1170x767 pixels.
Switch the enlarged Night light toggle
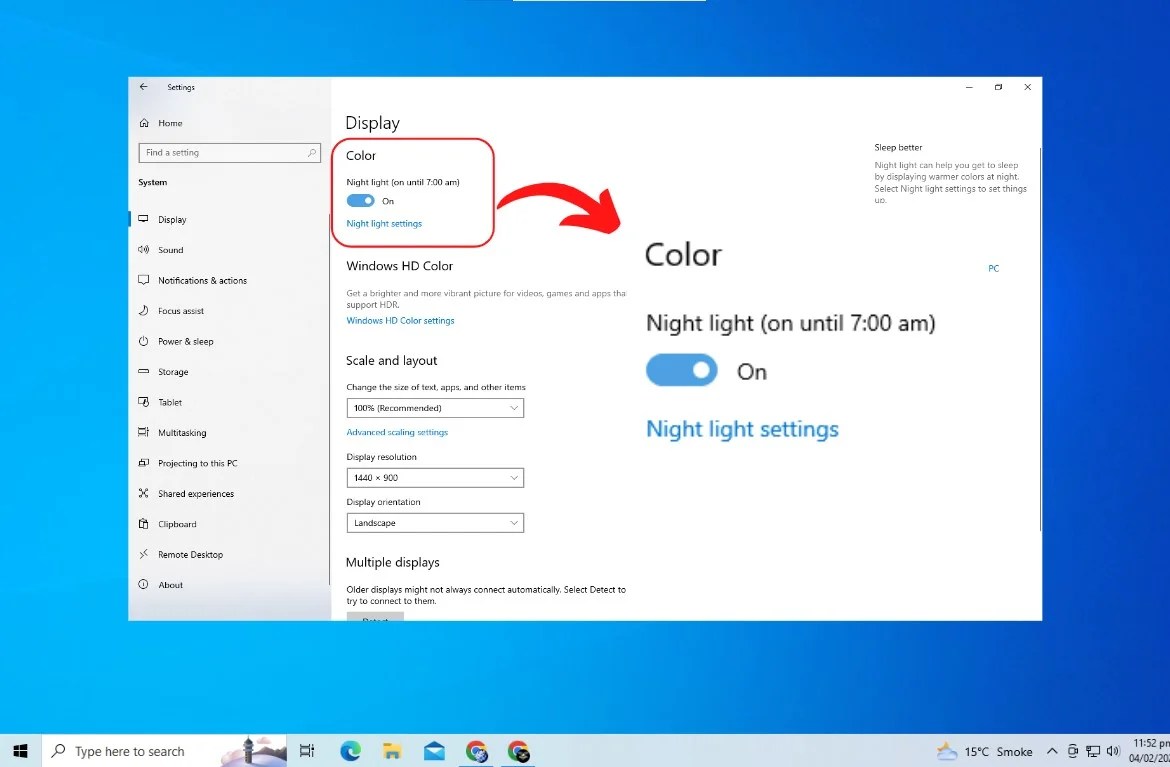click(682, 370)
